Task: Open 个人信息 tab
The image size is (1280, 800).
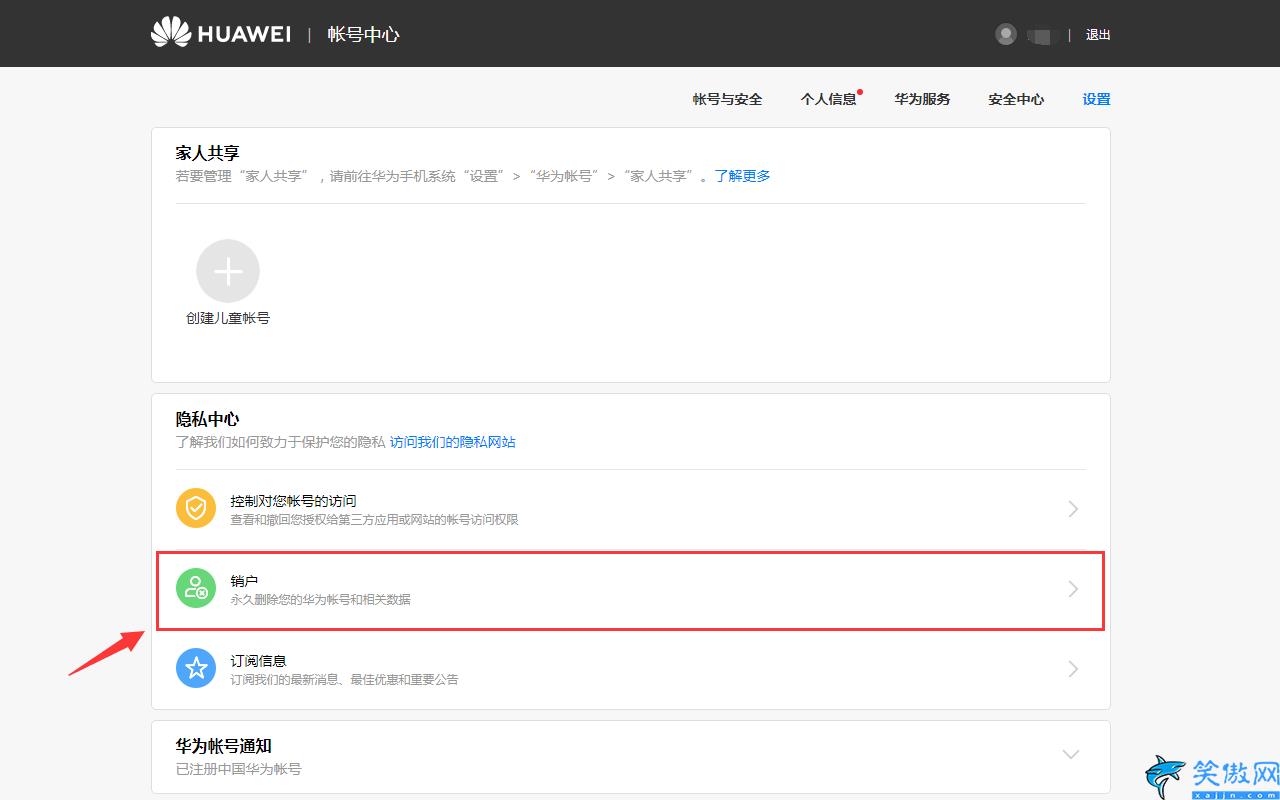Action: click(828, 99)
